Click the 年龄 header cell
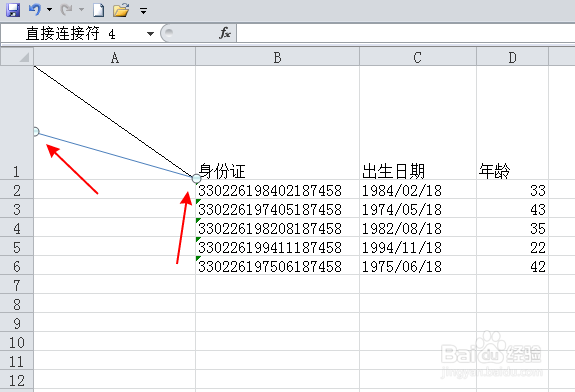Screen dimensions: 575x392 (x=512, y=122)
